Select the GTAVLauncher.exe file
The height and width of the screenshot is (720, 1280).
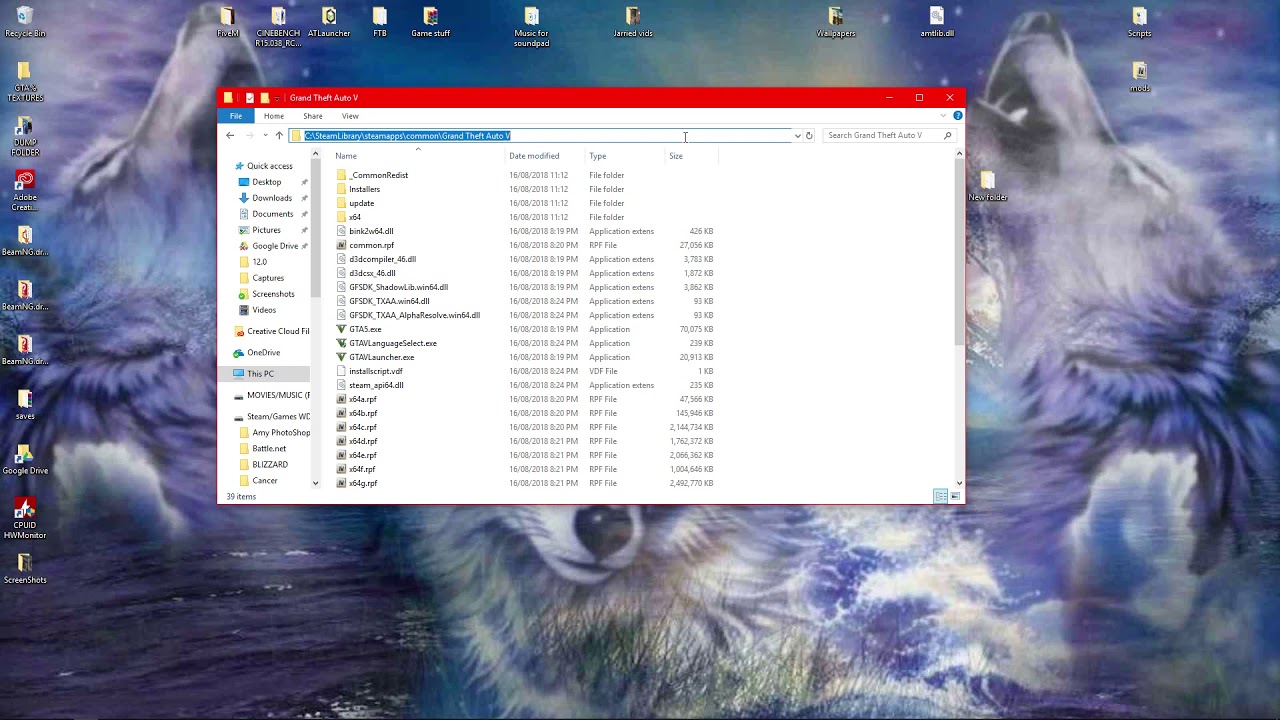pos(381,357)
